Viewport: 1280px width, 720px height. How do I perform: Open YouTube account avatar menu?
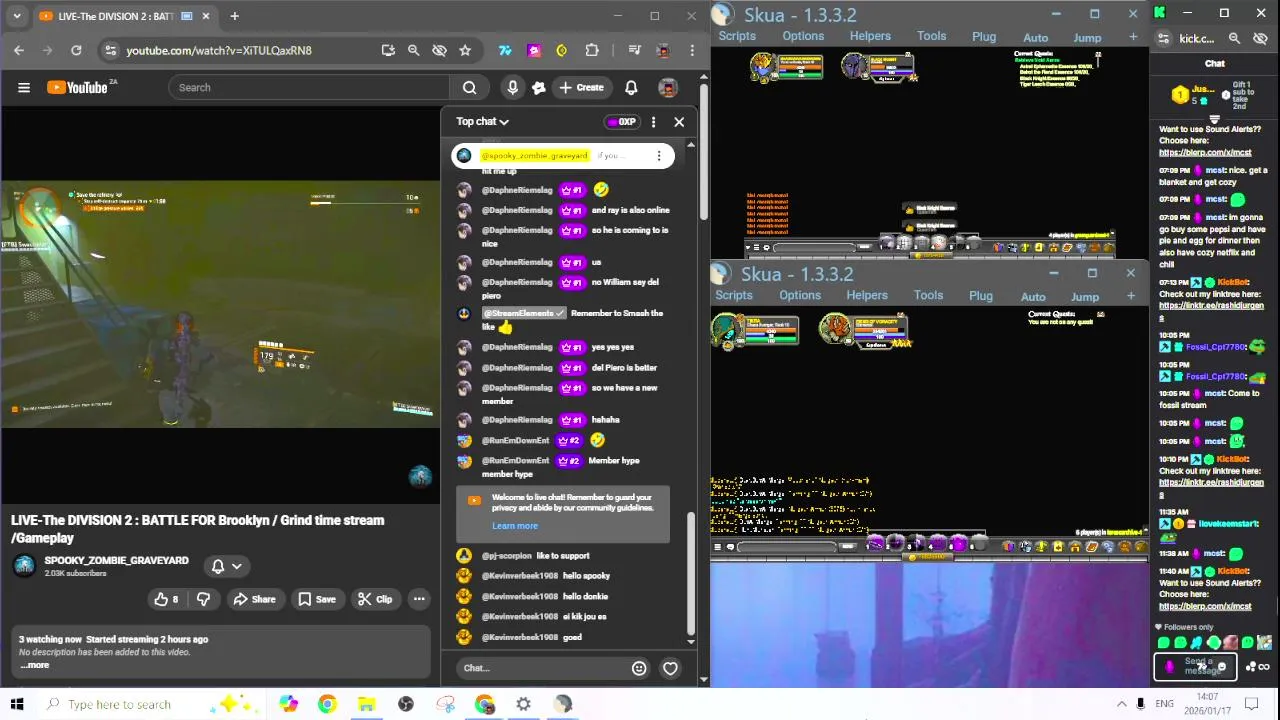coord(668,87)
